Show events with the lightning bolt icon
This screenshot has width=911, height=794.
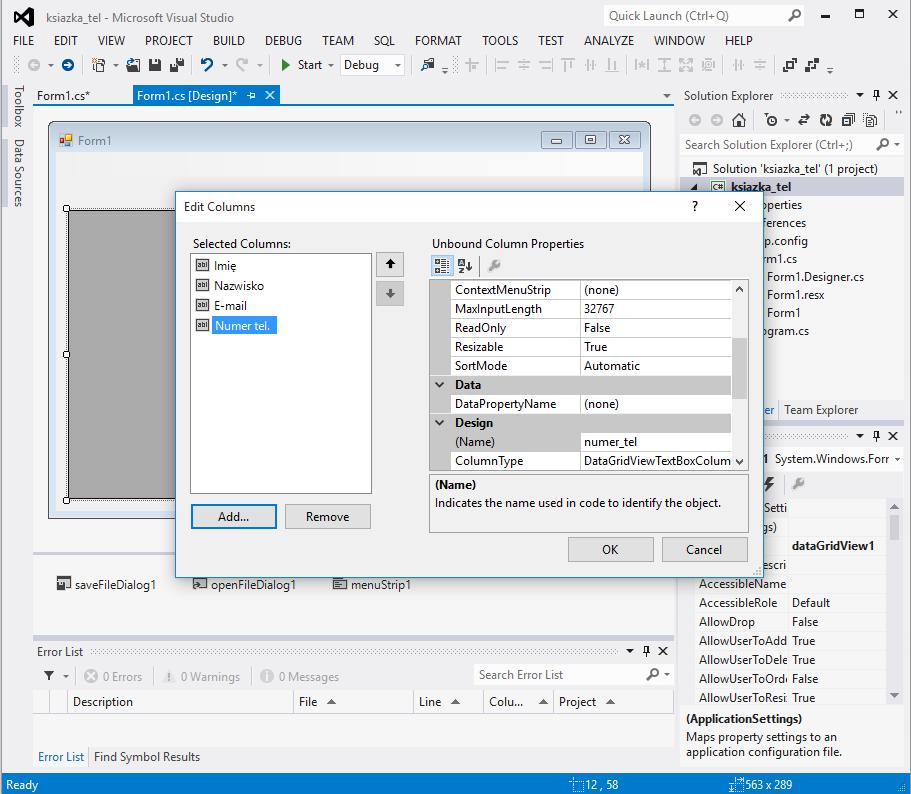769,484
